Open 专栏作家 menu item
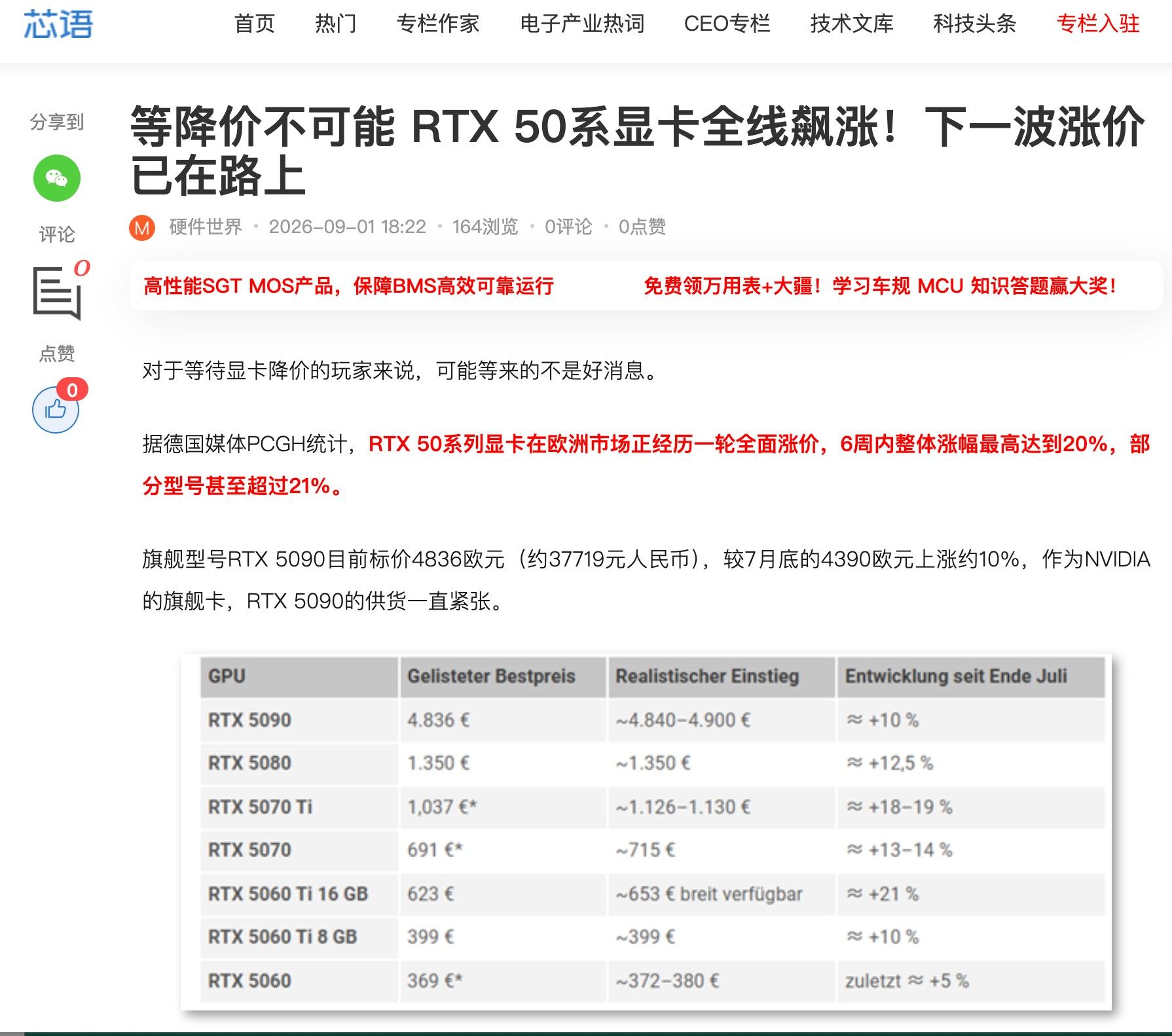Image resolution: width=1172 pixels, height=1036 pixels. coord(438,24)
